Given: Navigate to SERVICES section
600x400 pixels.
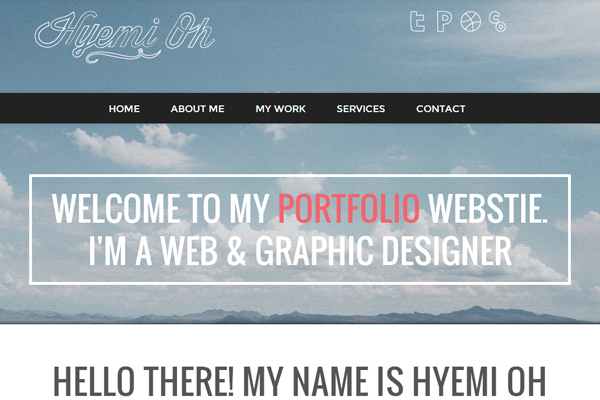Looking at the screenshot, I should click(361, 109).
